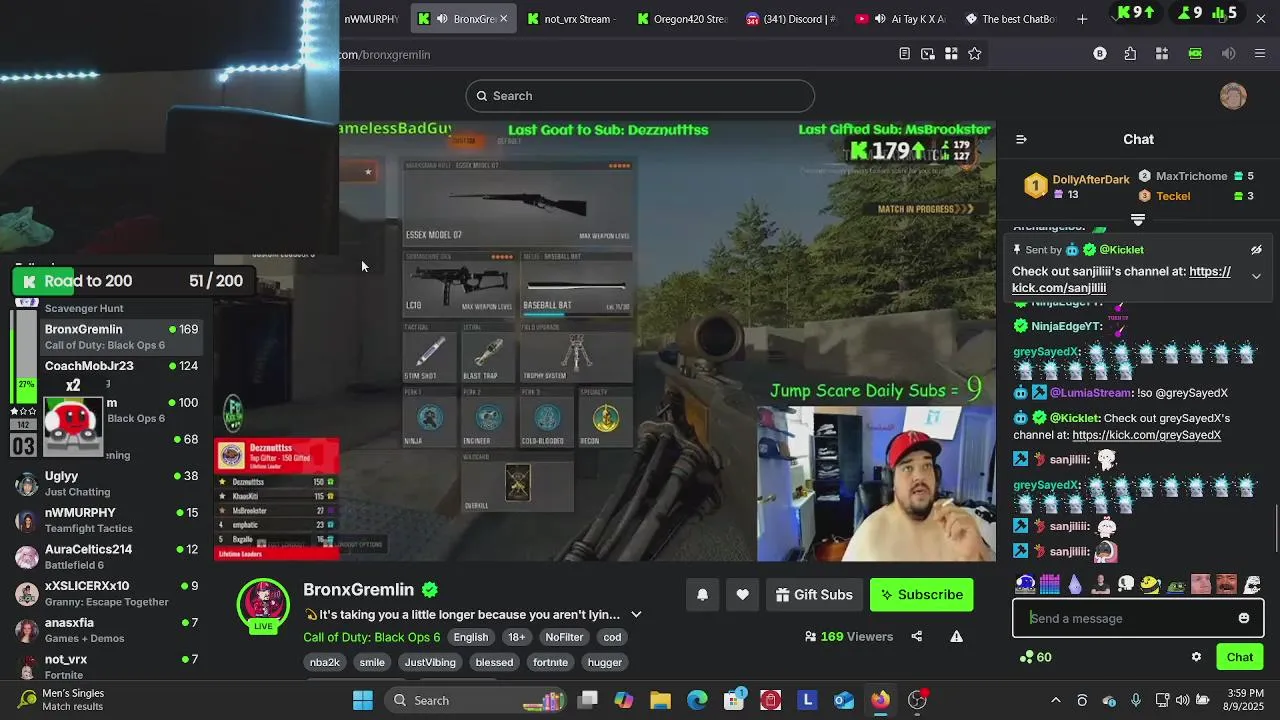Open Call of Duty: Black Ops 6 category
Screen dimensions: 1280x720
click(371, 637)
